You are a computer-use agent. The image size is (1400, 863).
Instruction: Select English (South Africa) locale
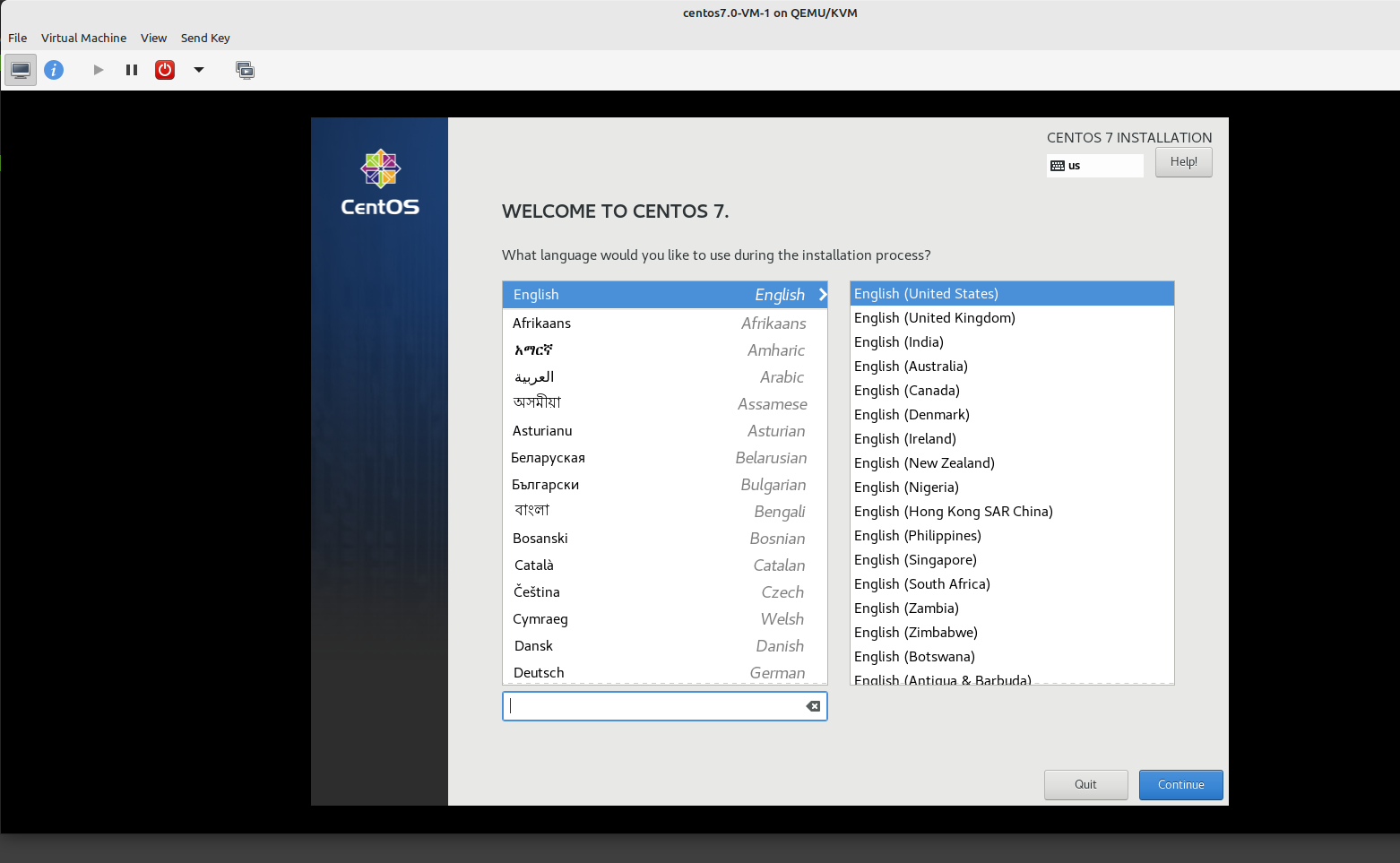(1012, 583)
